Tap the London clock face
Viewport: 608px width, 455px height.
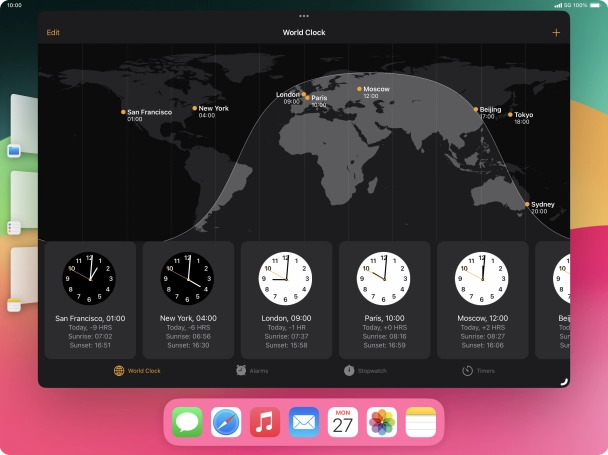coord(286,278)
